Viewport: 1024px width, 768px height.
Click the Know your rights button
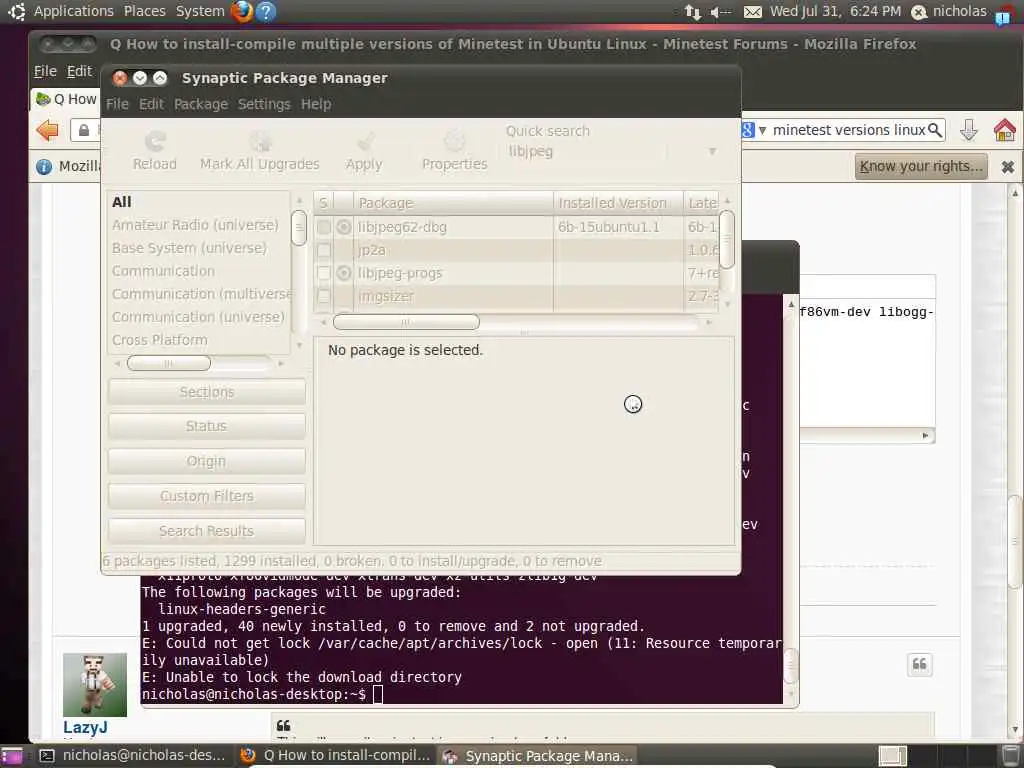tap(921, 167)
